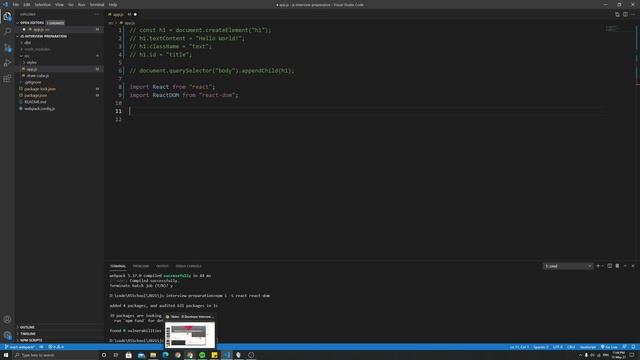Open the Help menu
Viewport: 640px width, 360px height.
click(113, 4)
